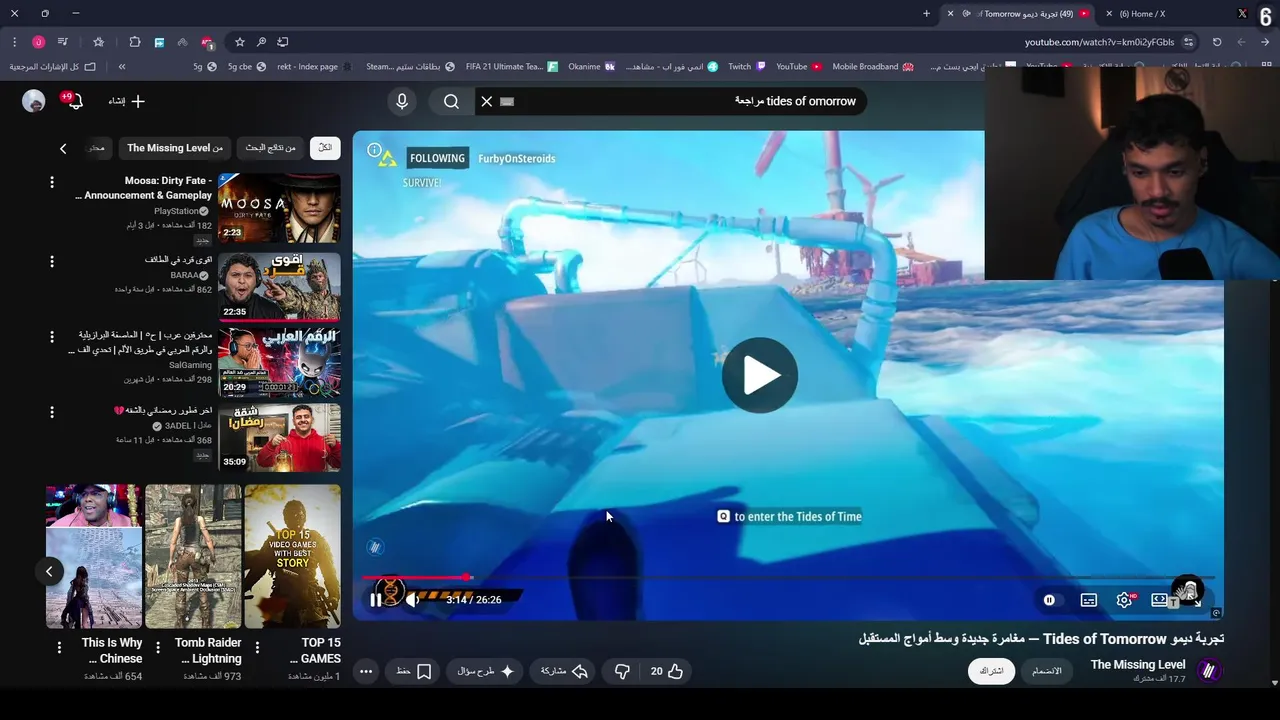Open the Okanime bookmark

point(592,67)
